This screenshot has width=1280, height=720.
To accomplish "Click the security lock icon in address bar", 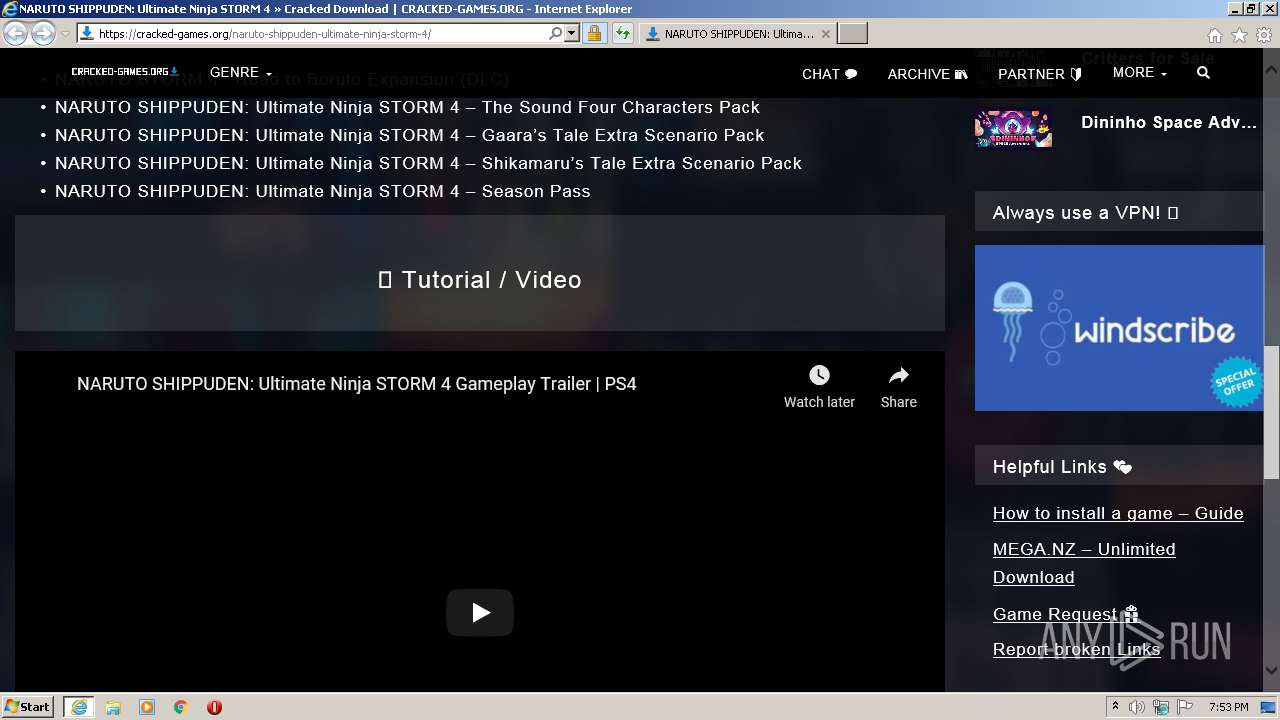I will click(x=594, y=34).
